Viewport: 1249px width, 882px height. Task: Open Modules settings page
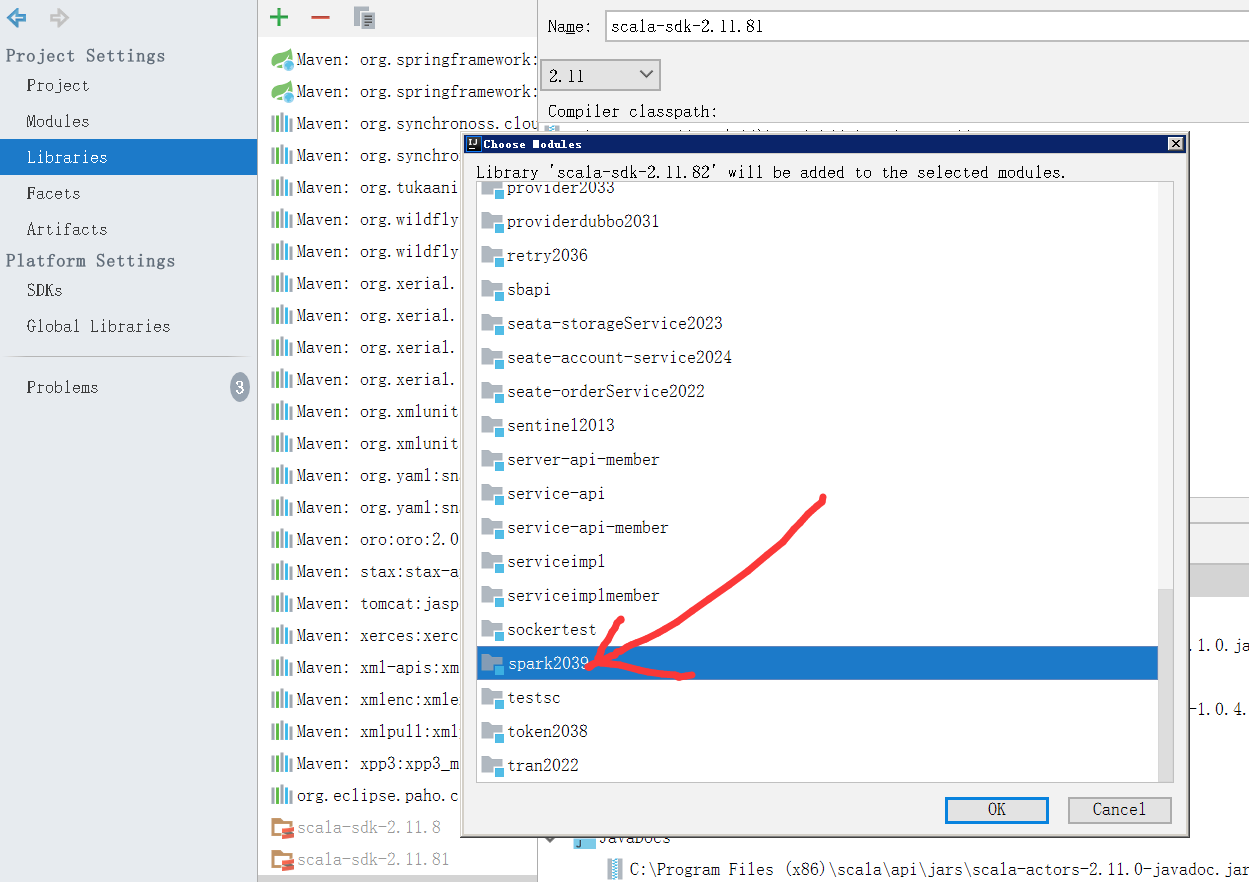pyautogui.click(x=58, y=122)
